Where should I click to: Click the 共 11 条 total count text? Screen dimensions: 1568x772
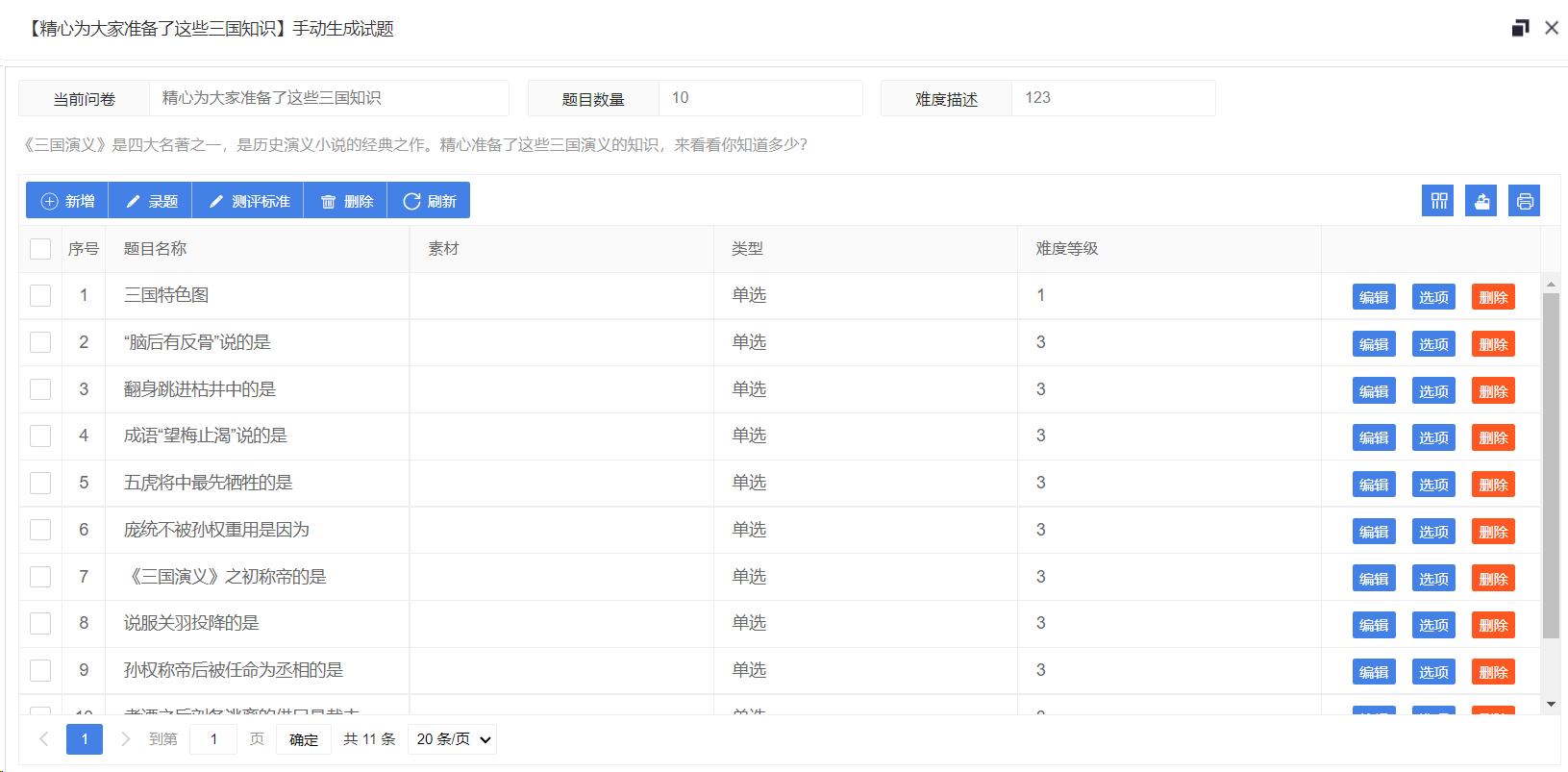coord(369,739)
